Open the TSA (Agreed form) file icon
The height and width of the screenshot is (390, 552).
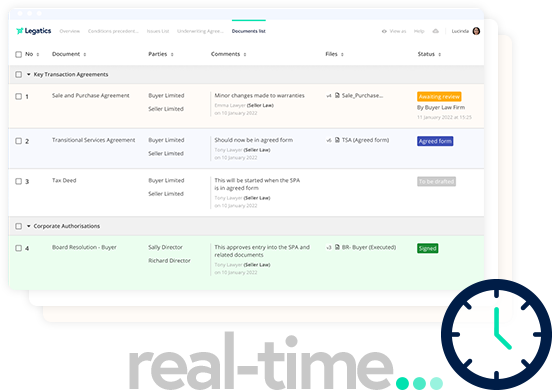pyautogui.click(x=337, y=140)
